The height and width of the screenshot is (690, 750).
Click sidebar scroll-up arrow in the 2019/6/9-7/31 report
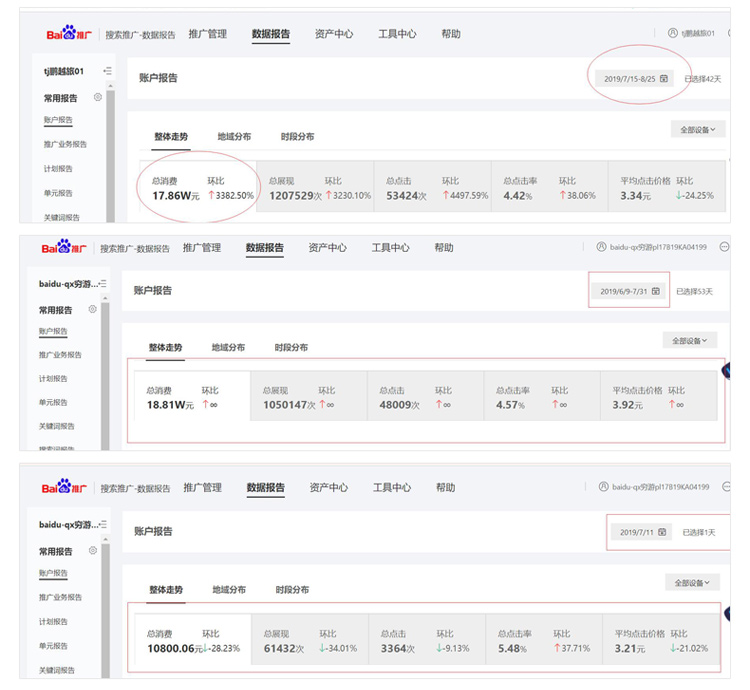point(105,298)
